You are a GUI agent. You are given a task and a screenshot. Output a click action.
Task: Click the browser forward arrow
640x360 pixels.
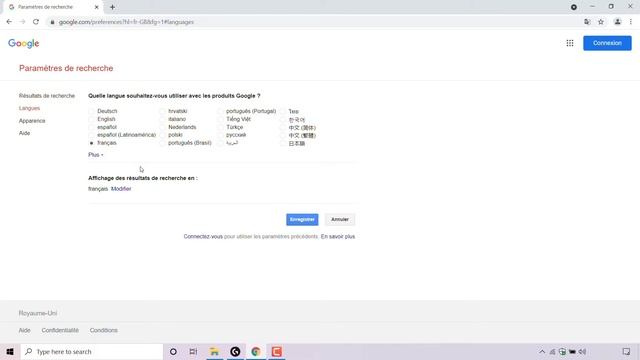tap(22, 22)
